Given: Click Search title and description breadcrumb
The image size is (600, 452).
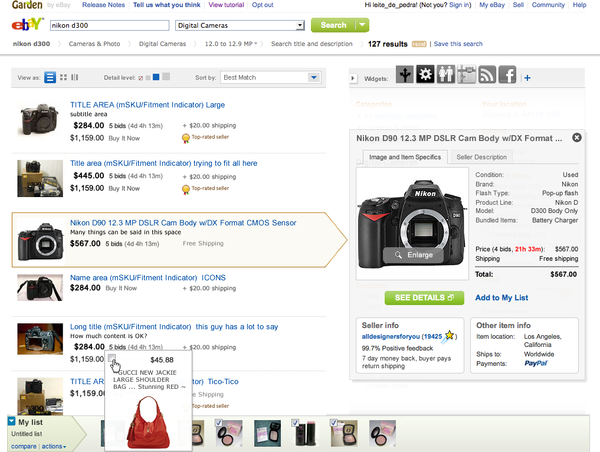Looking at the screenshot, I should [x=311, y=44].
